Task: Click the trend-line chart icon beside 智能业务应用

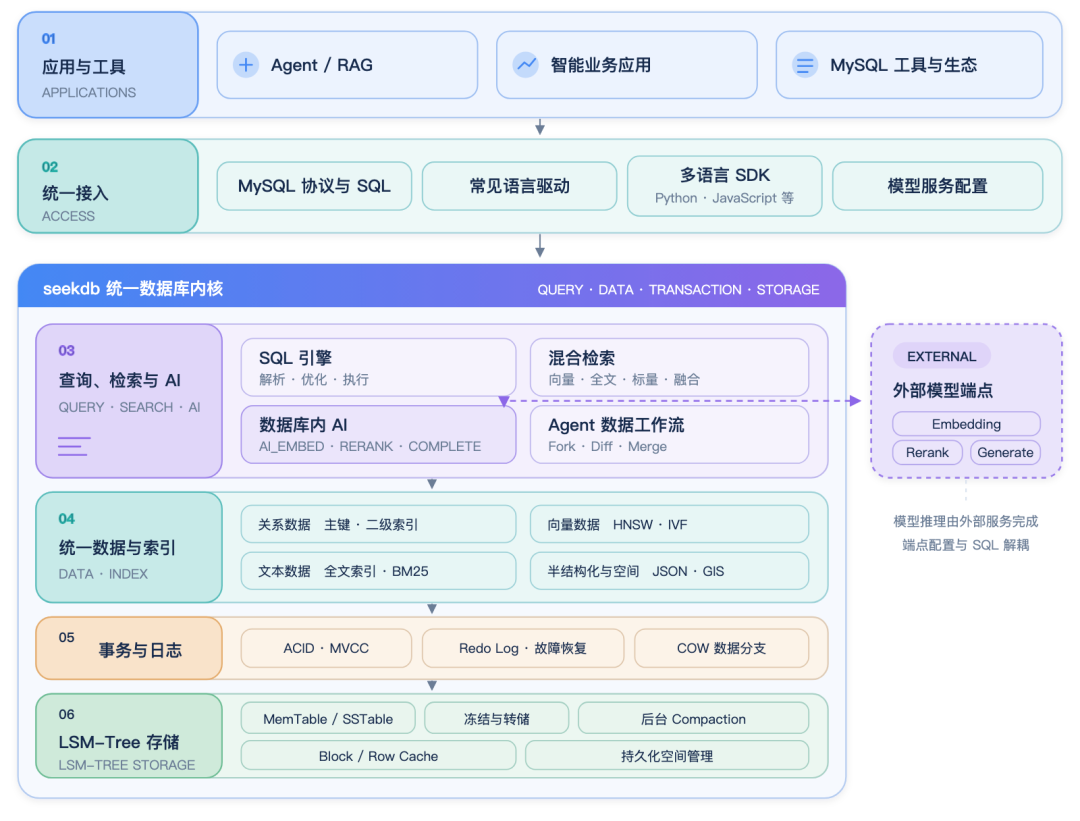Action: point(526,65)
